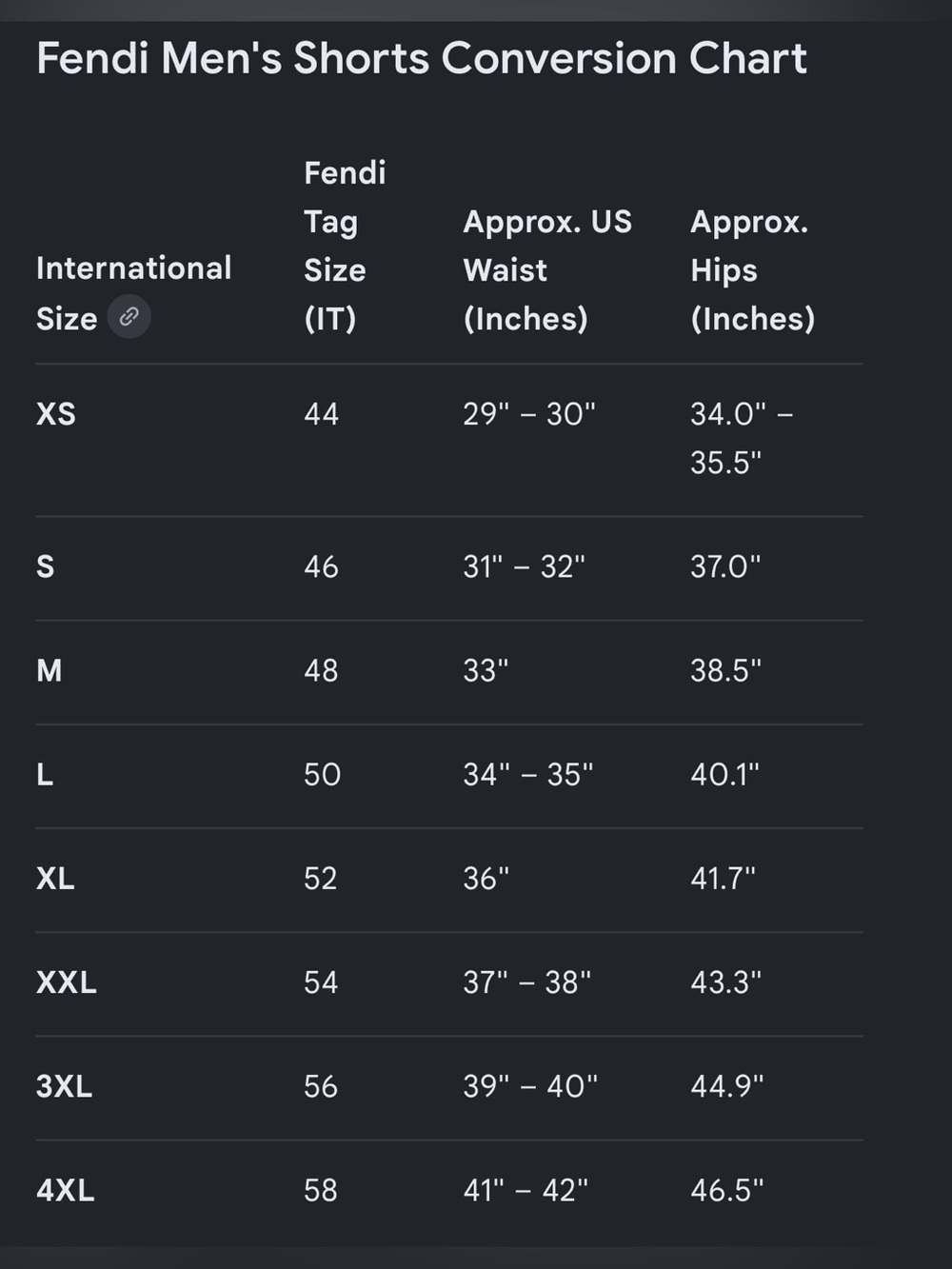Click the Approx. Hips (Inches) header
Screen dimensions: 952x1269
[x=753, y=269]
